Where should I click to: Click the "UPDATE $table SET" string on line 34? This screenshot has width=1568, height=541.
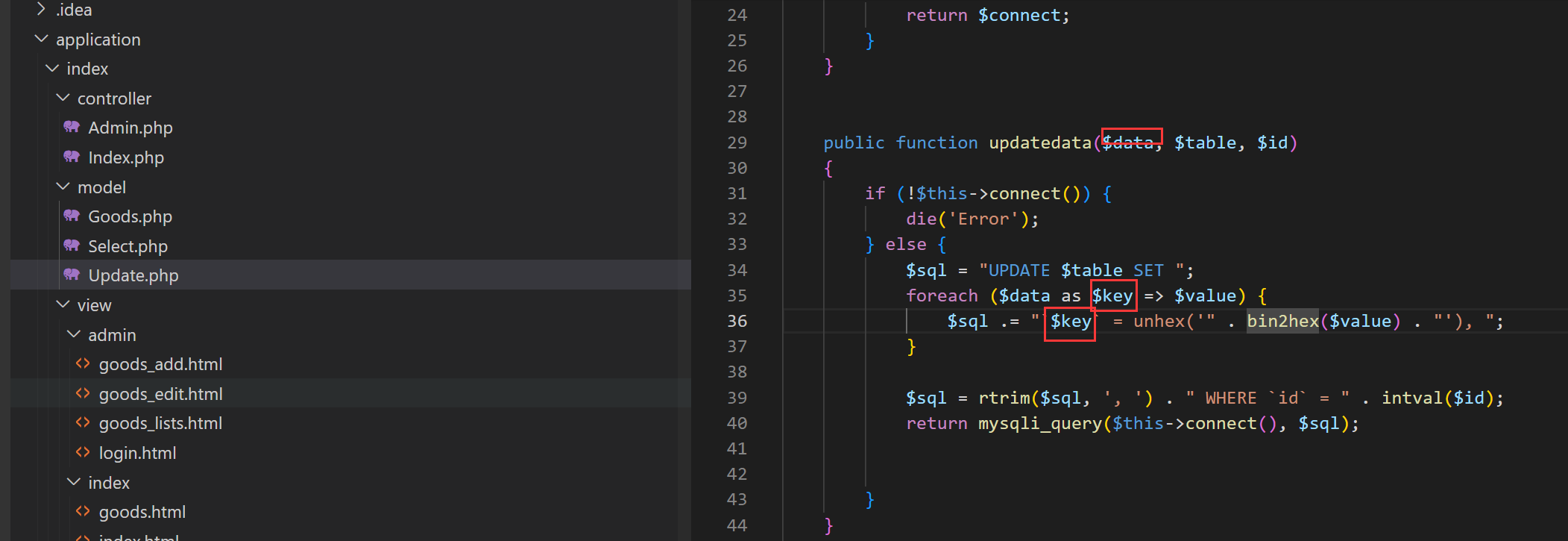1086,270
